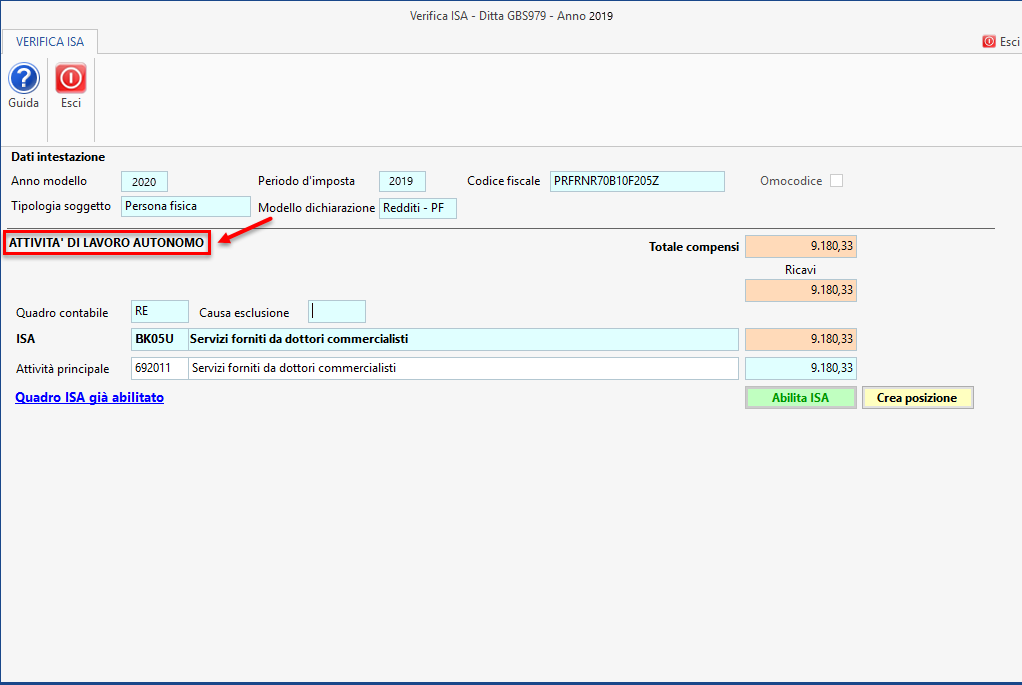Click Modello dichiarazione field Redditi - PF

(418, 209)
